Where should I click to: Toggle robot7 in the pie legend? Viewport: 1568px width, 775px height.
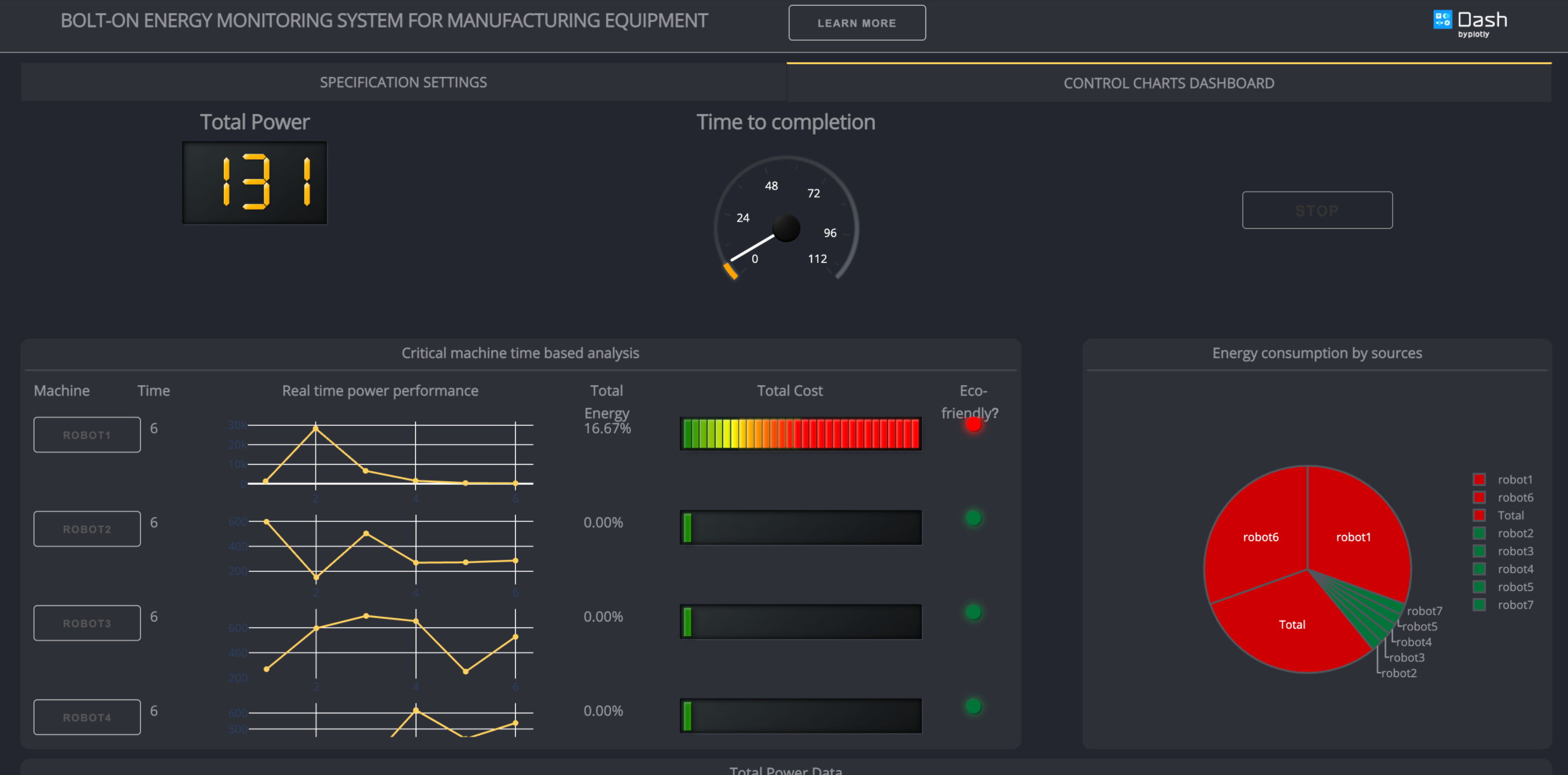(1503, 604)
